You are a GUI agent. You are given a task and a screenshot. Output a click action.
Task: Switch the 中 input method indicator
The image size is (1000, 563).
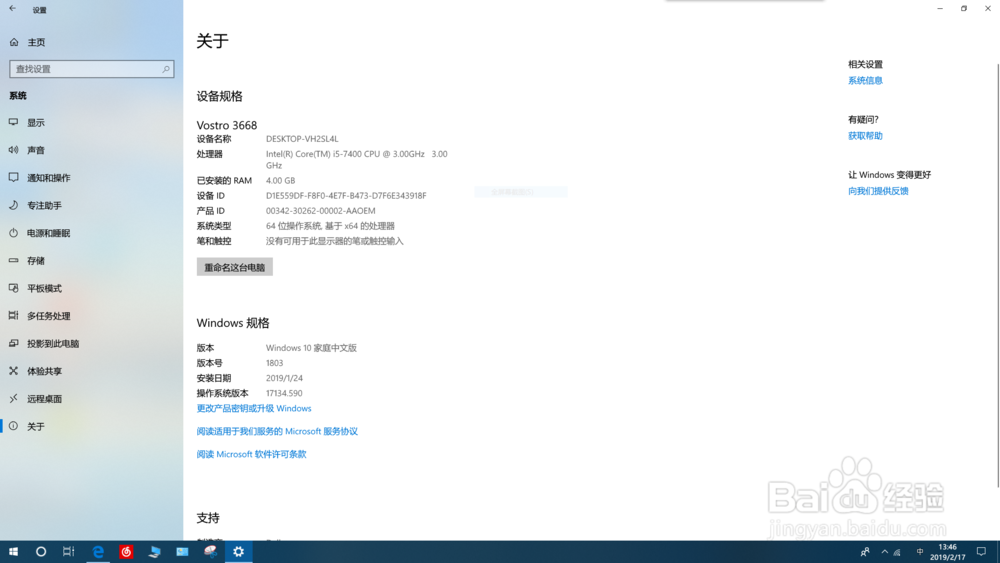click(920, 552)
